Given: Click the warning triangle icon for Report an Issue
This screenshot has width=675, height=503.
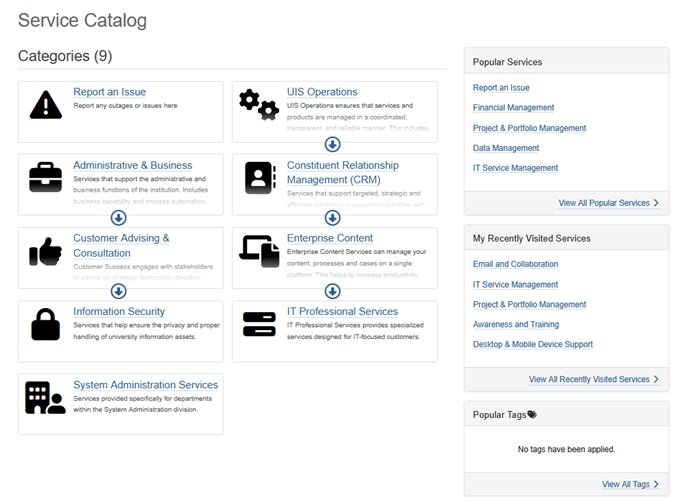Looking at the screenshot, I should click(x=46, y=105).
